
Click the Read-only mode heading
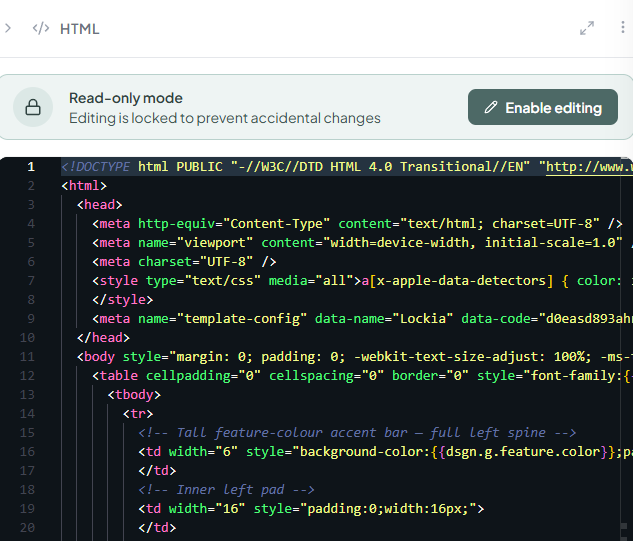click(126, 98)
